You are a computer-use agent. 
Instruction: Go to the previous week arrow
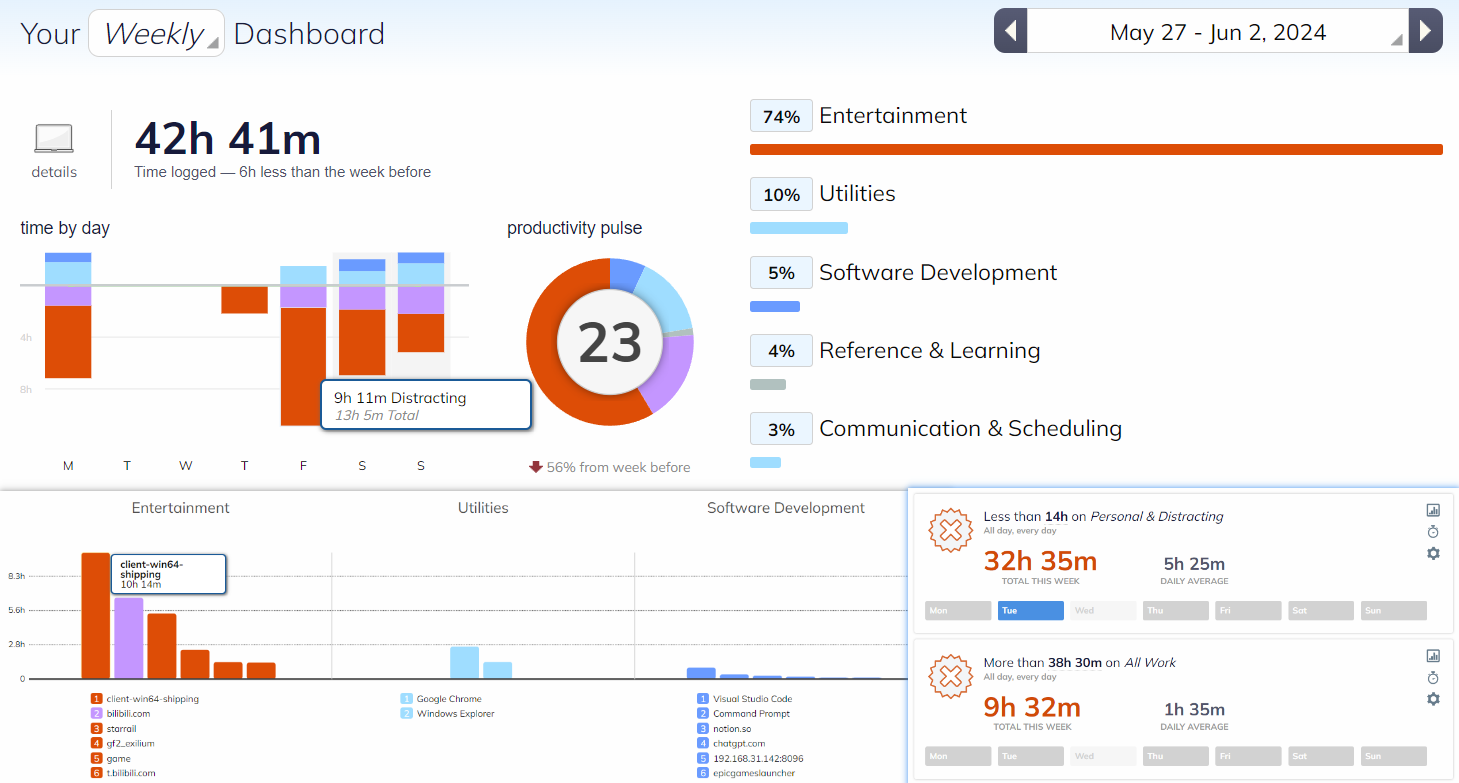pyautogui.click(x=1010, y=31)
